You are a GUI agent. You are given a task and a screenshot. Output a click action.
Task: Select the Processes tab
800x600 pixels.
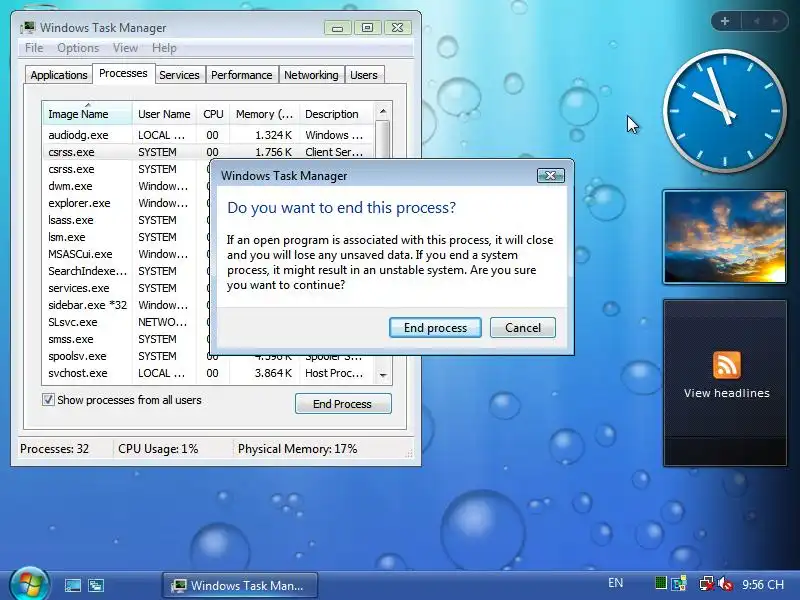tap(123, 73)
